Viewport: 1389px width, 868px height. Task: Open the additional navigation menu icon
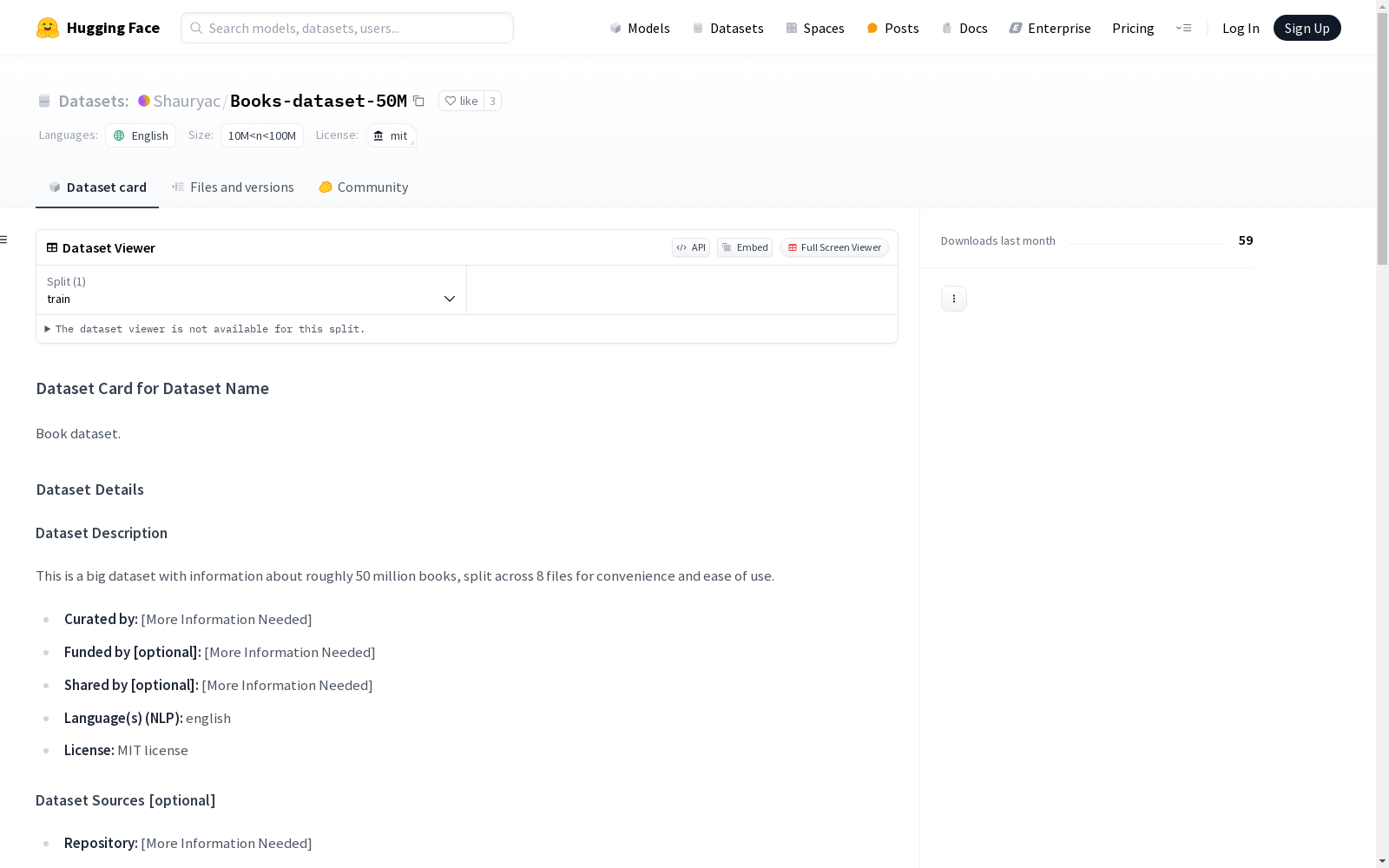(1183, 28)
